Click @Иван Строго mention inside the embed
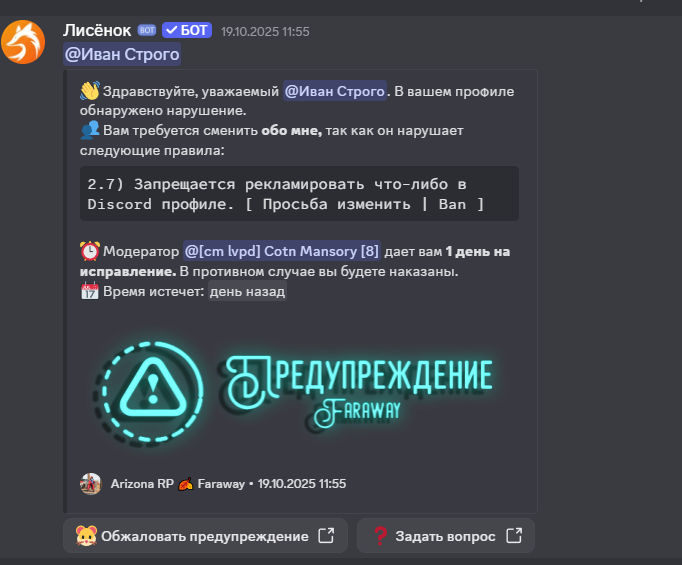The width and height of the screenshot is (682, 565). pyautogui.click(x=334, y=91)
